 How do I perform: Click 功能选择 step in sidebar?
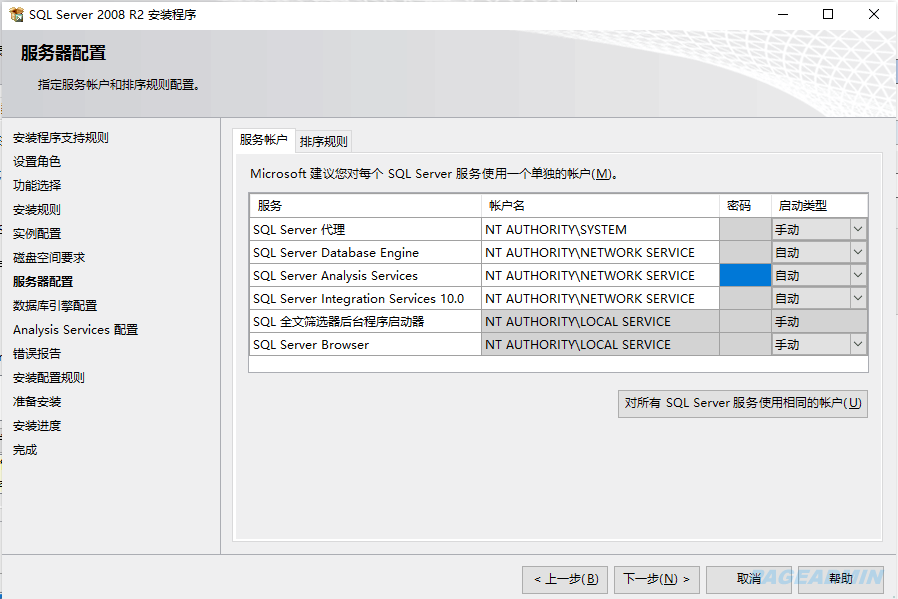click(x=37, y=186)
